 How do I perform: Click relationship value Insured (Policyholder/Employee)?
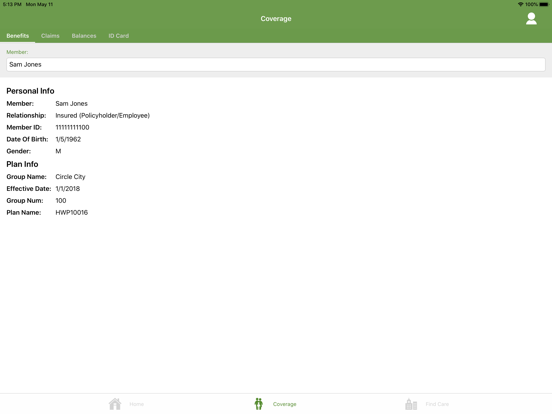(x=102, y=115)
